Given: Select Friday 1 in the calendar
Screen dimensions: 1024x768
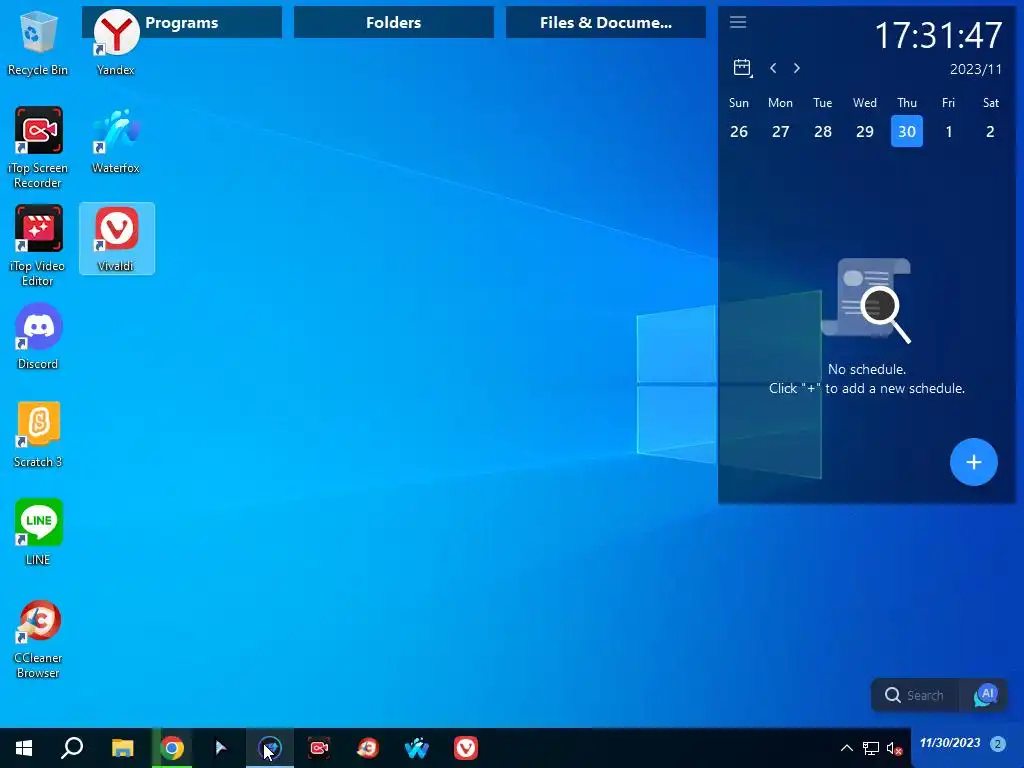Looking at the screenshot, I should 948,131.
